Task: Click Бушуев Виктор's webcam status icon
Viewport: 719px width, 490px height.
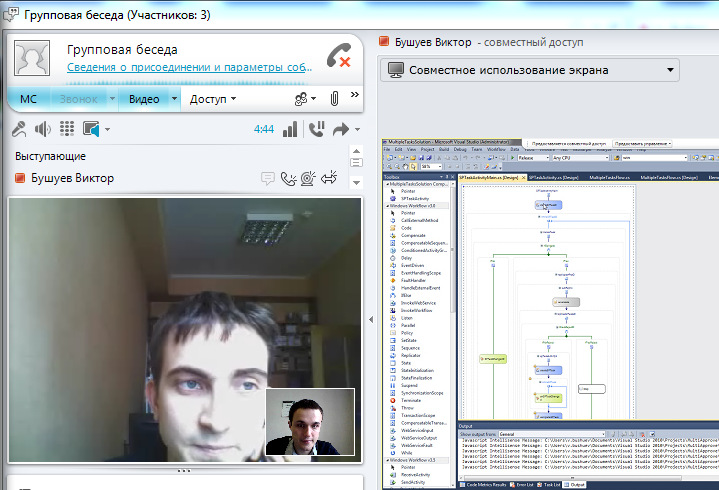Action: click(309, 178)
